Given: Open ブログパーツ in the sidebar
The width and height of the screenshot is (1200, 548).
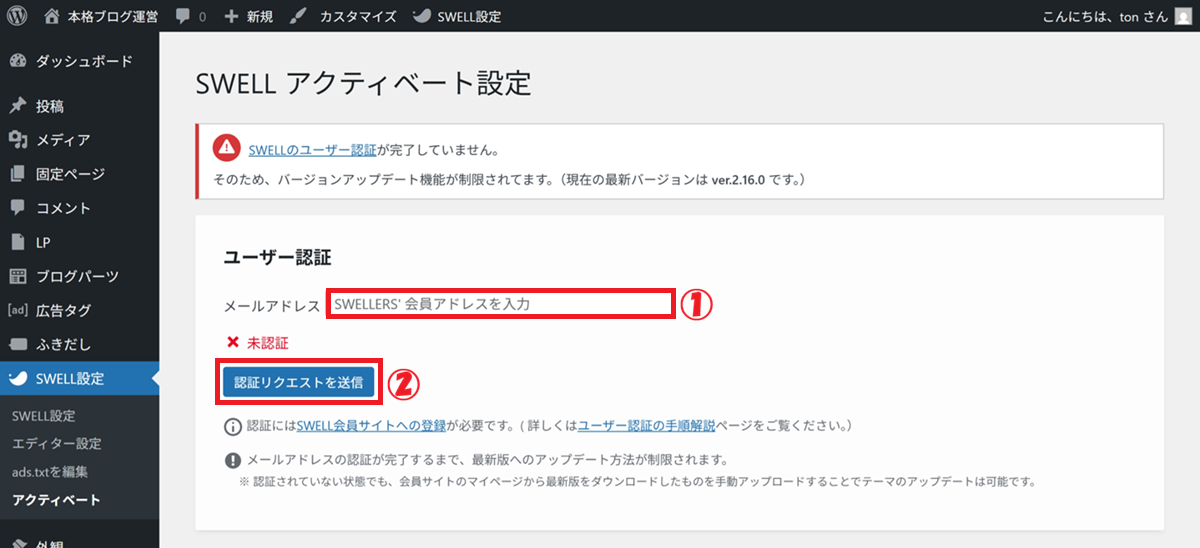Looking at the screenshot, I should [77, 276].
